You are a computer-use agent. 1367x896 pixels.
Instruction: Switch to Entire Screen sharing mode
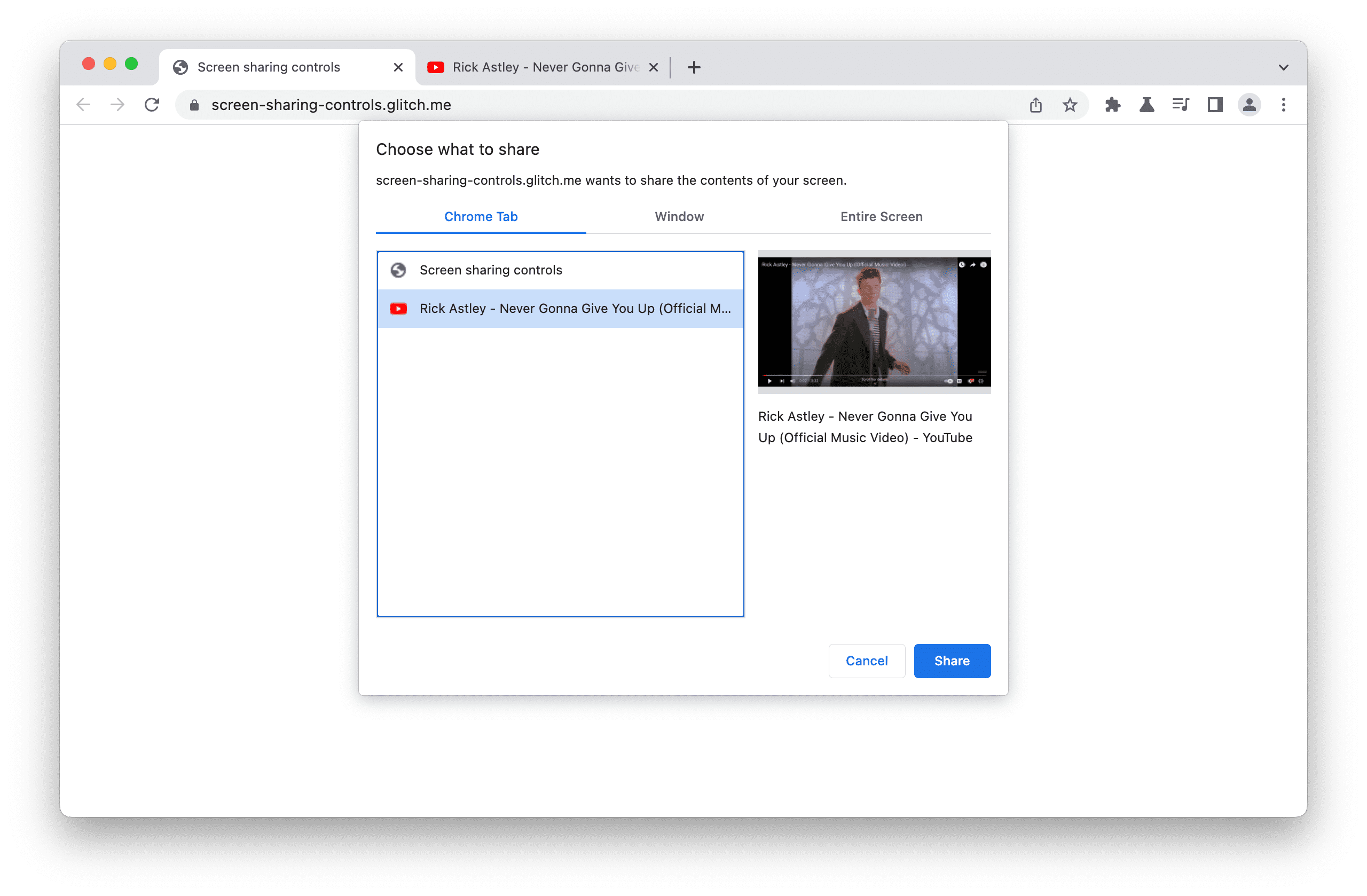click(880, 216)
